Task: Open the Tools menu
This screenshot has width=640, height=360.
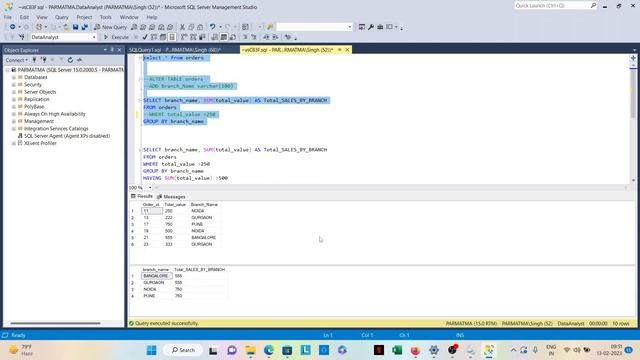Action: [x=106, y=17]
